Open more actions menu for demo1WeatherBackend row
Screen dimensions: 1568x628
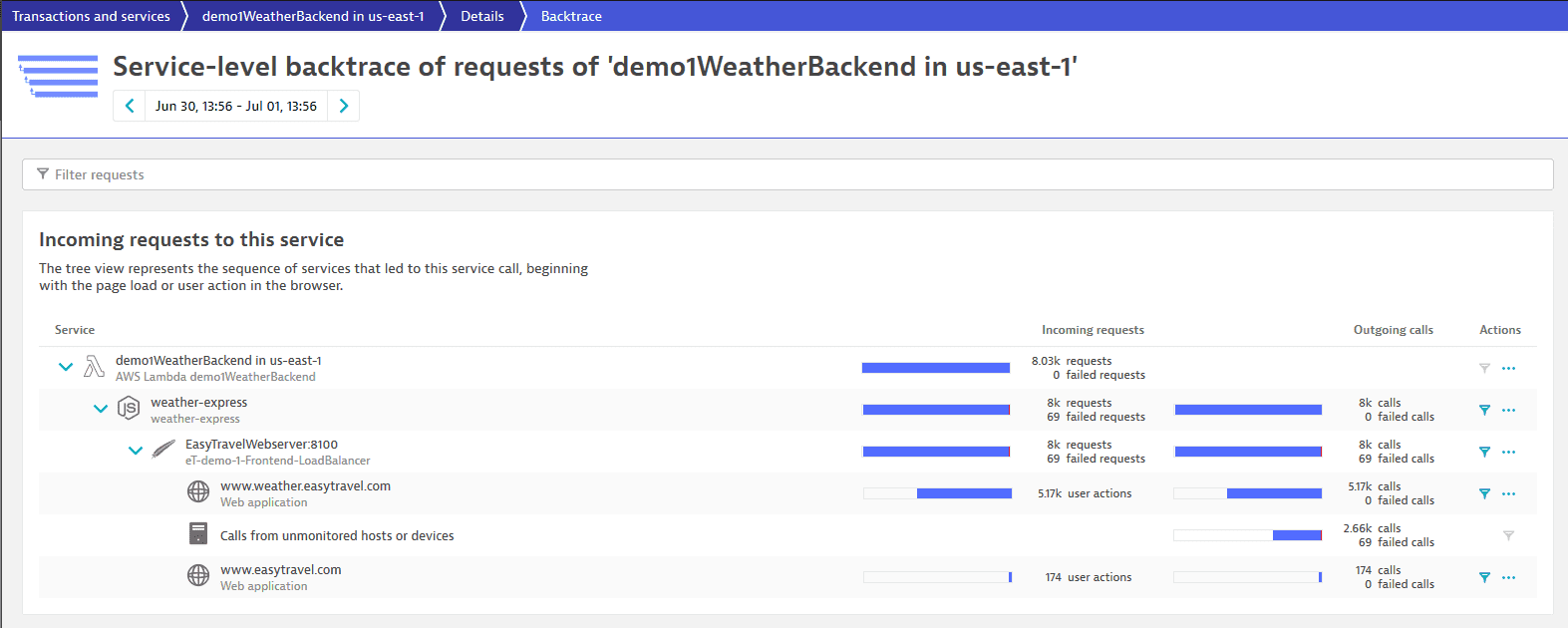pos(1509,368)
